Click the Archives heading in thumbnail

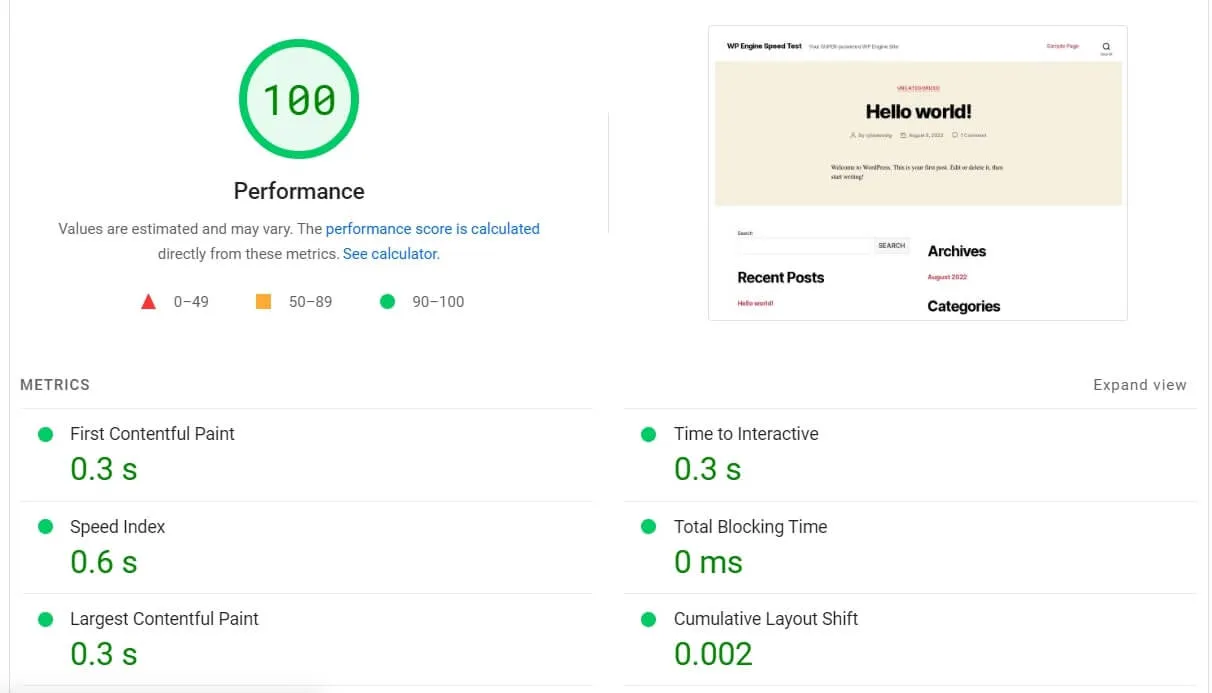[957, 251]
